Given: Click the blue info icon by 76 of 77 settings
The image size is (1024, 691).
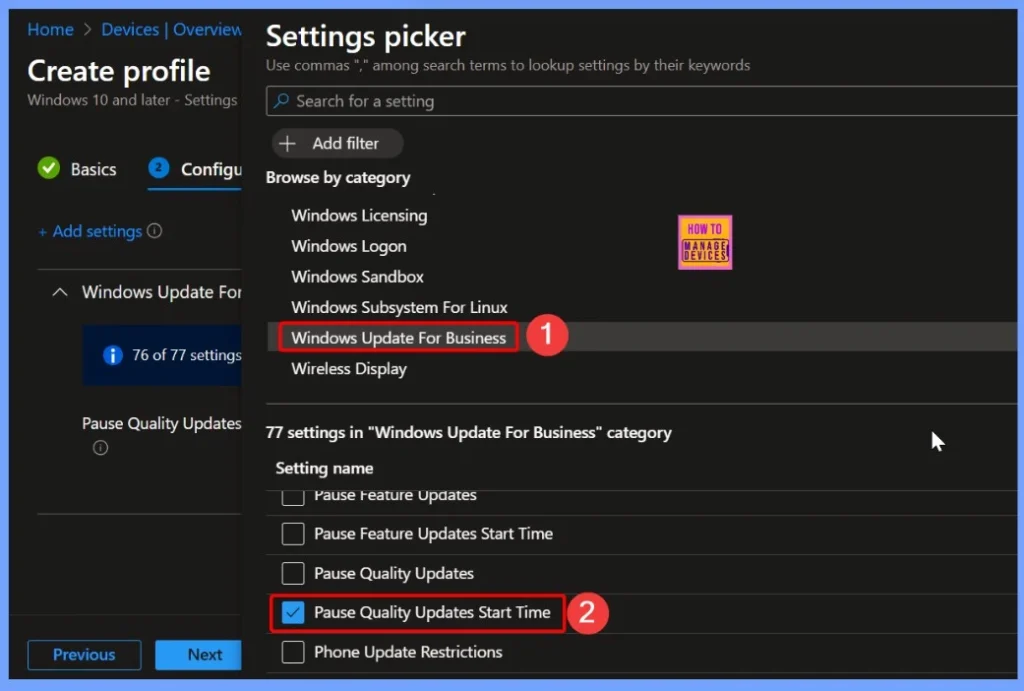Looking at the screenshot, I should coord(112,355).
